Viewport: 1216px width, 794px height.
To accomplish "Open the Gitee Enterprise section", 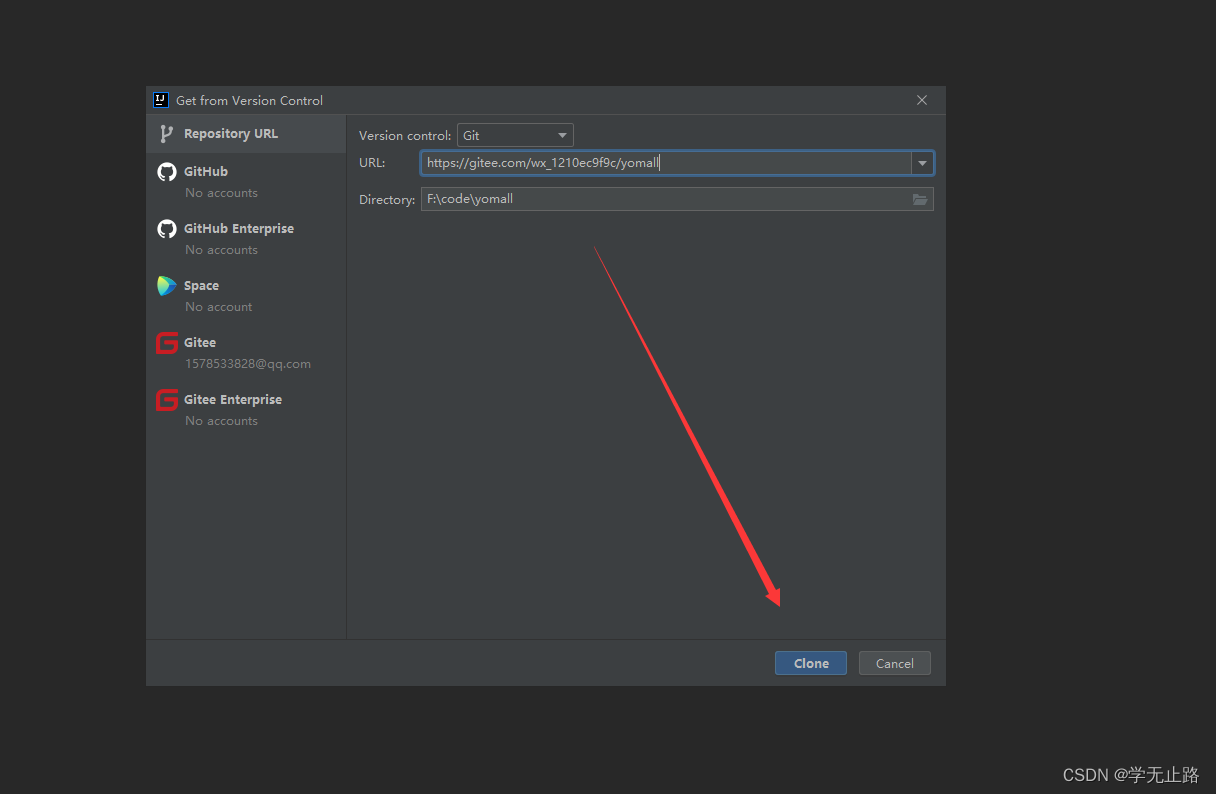I will (x=246, y=409).
